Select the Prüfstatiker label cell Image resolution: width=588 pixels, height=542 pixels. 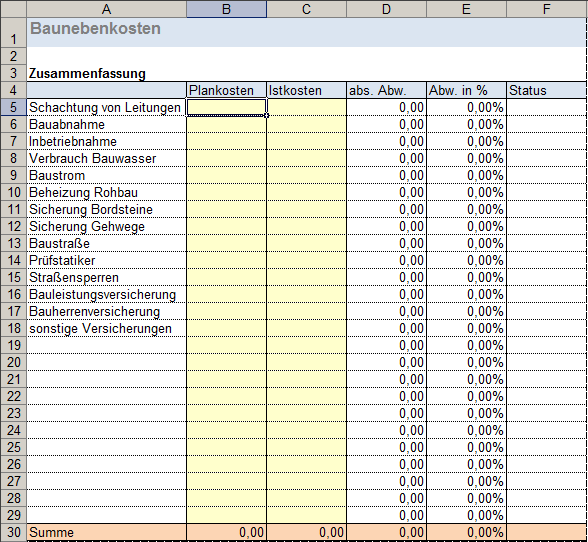(106, 260)
